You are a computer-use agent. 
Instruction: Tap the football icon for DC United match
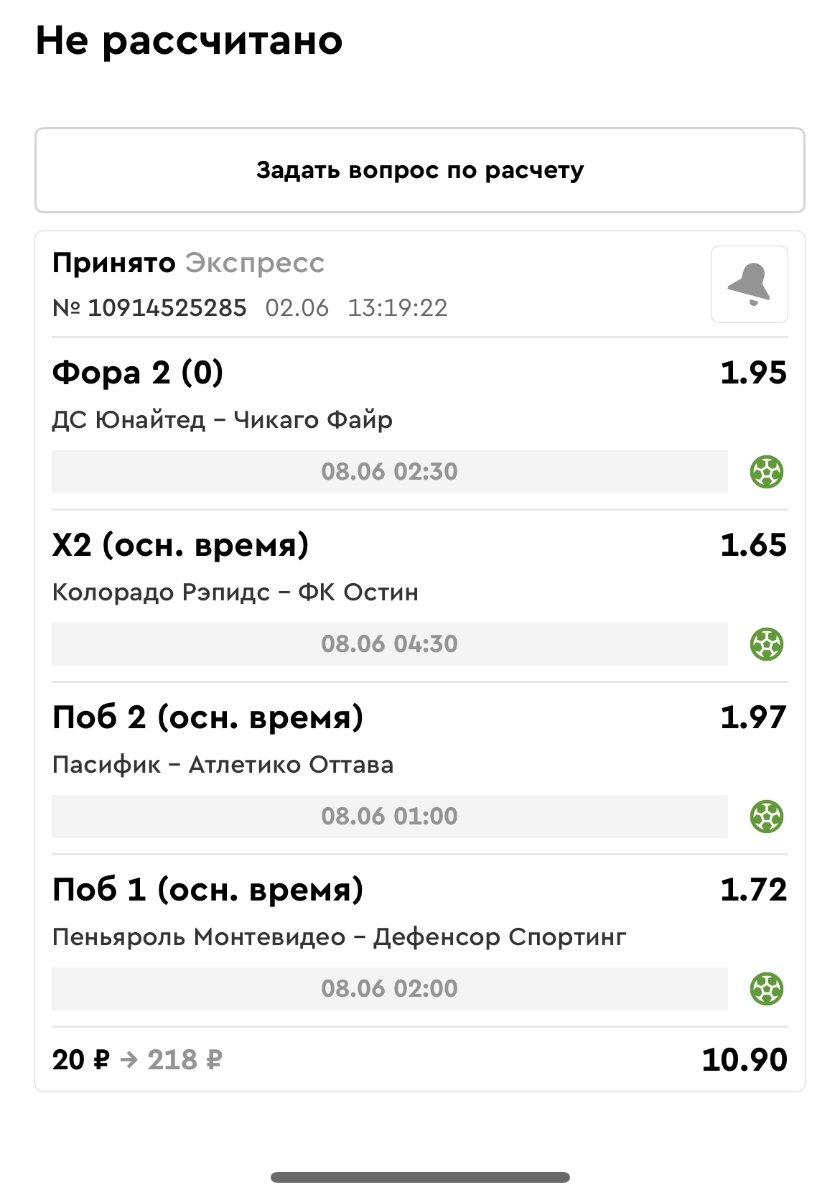[x=767, y=471]
